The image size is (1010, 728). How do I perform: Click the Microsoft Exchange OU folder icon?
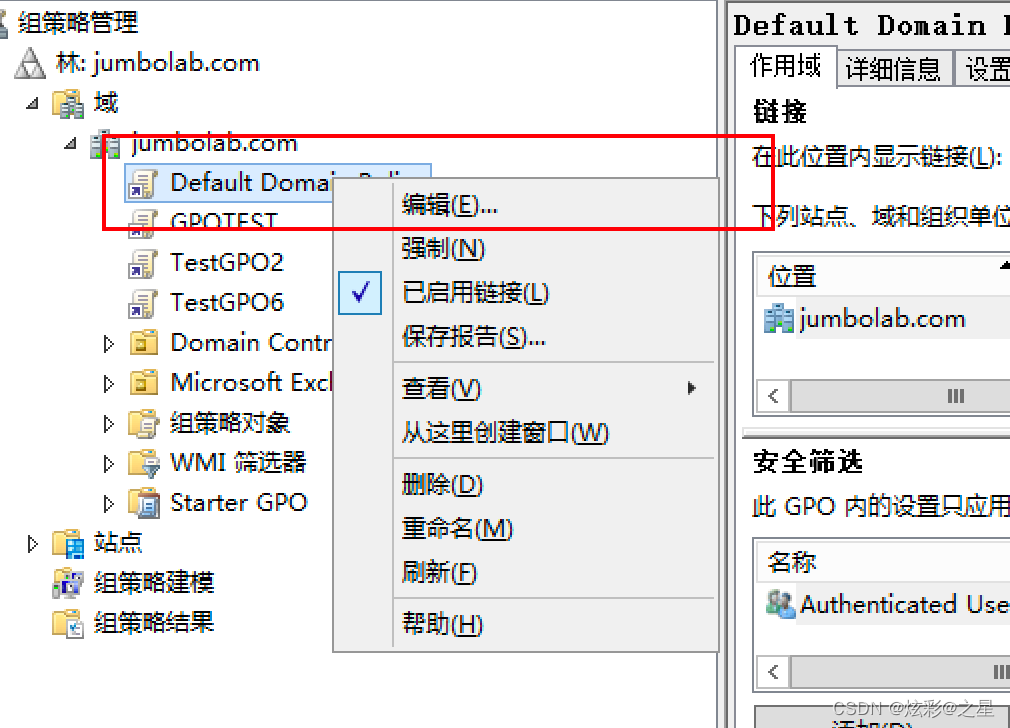(144, 383)
